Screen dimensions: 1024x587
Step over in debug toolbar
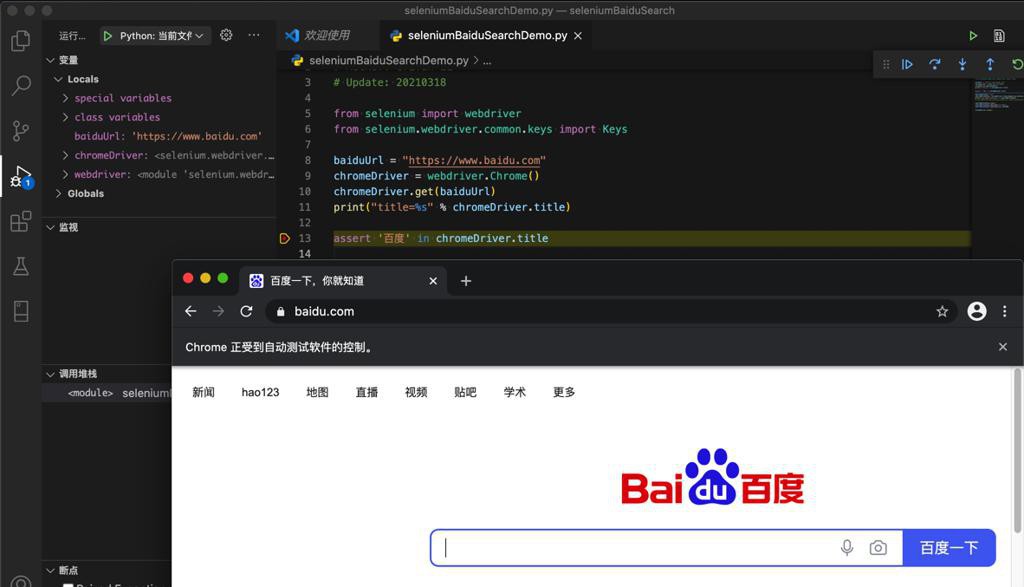[935, 64]
